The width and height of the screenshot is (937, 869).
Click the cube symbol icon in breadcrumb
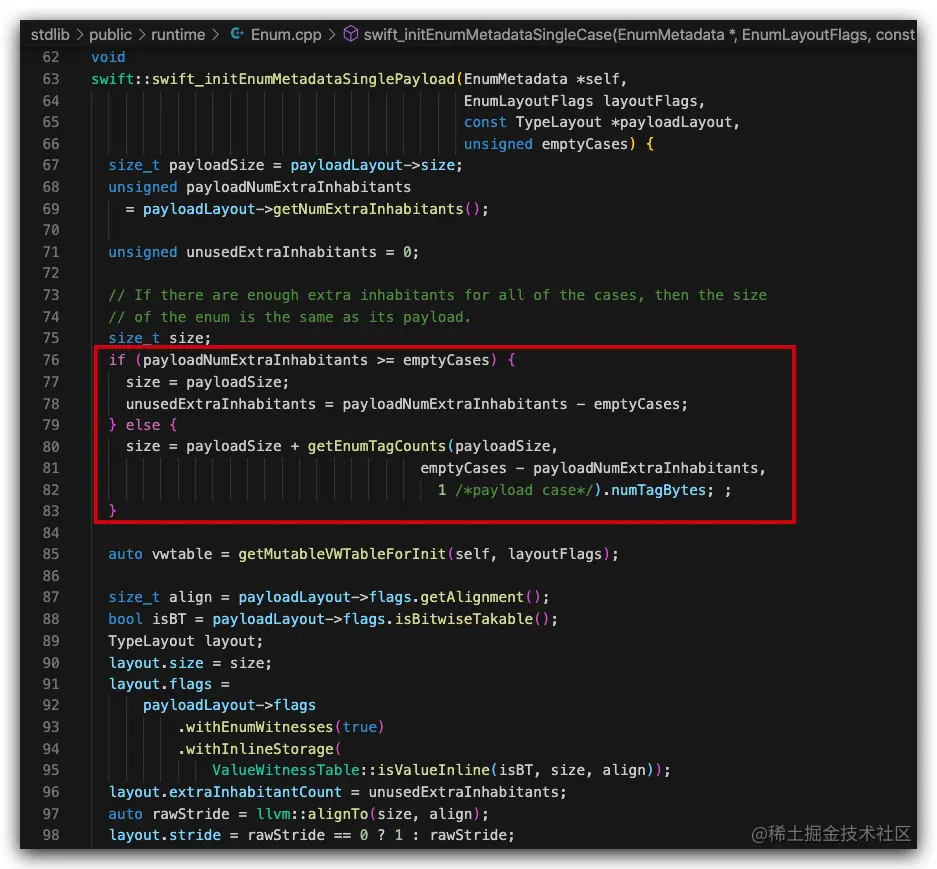(x=351, y=34)
